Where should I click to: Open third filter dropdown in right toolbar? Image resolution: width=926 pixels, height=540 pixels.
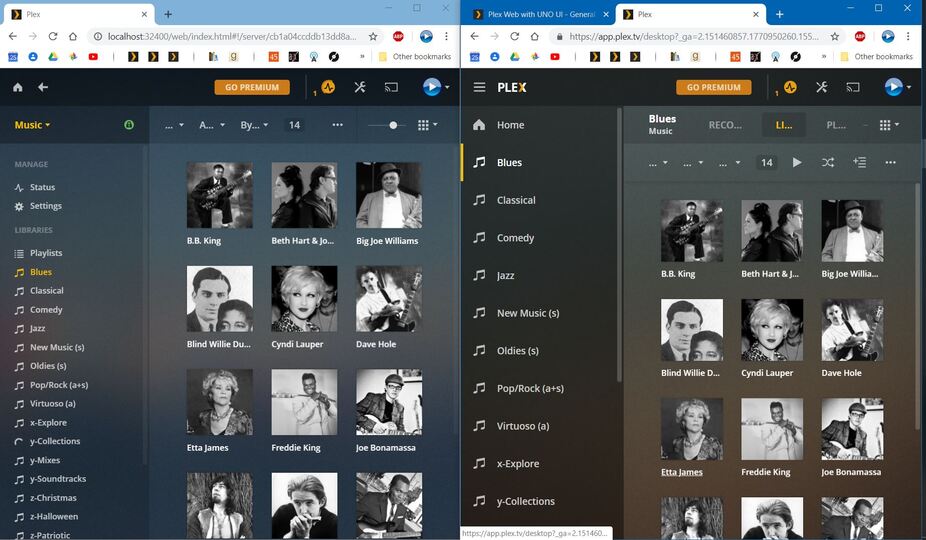coord(729,163)
